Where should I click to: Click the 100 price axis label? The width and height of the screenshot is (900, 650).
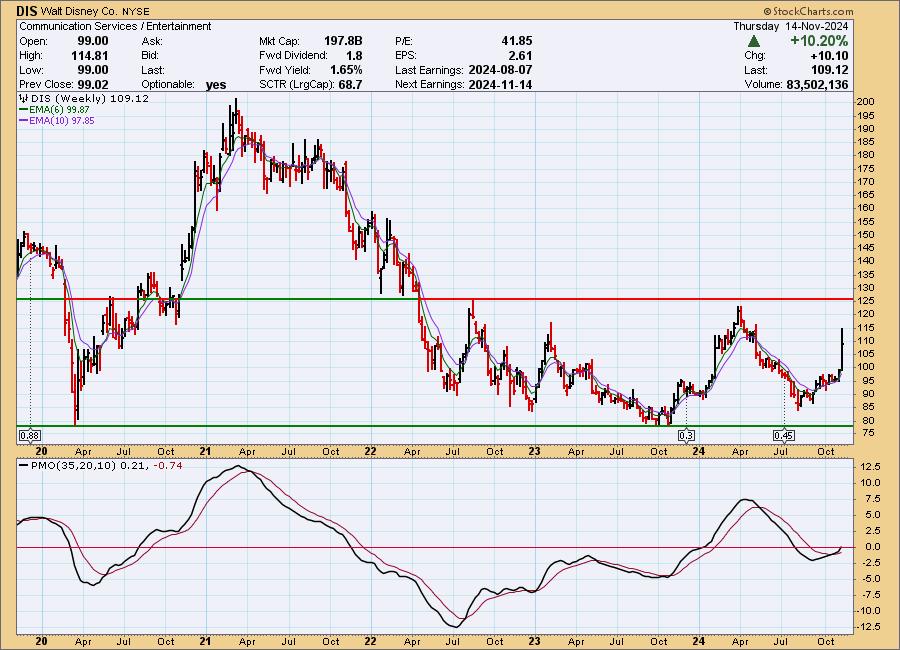(x=865, y=367)
